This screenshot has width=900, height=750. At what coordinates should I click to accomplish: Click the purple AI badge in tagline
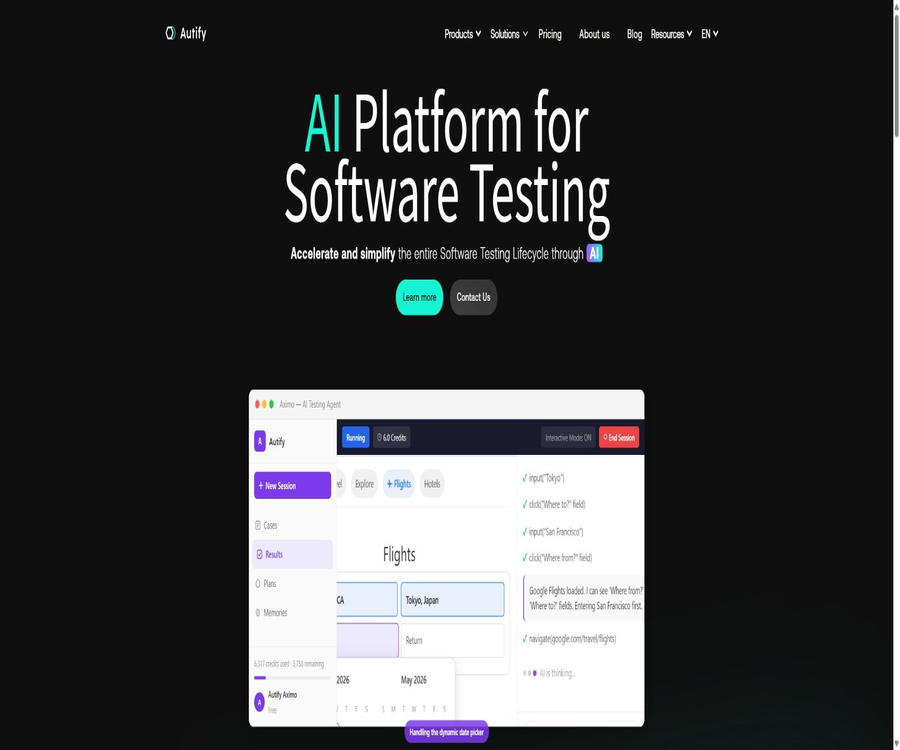point(594,254)
